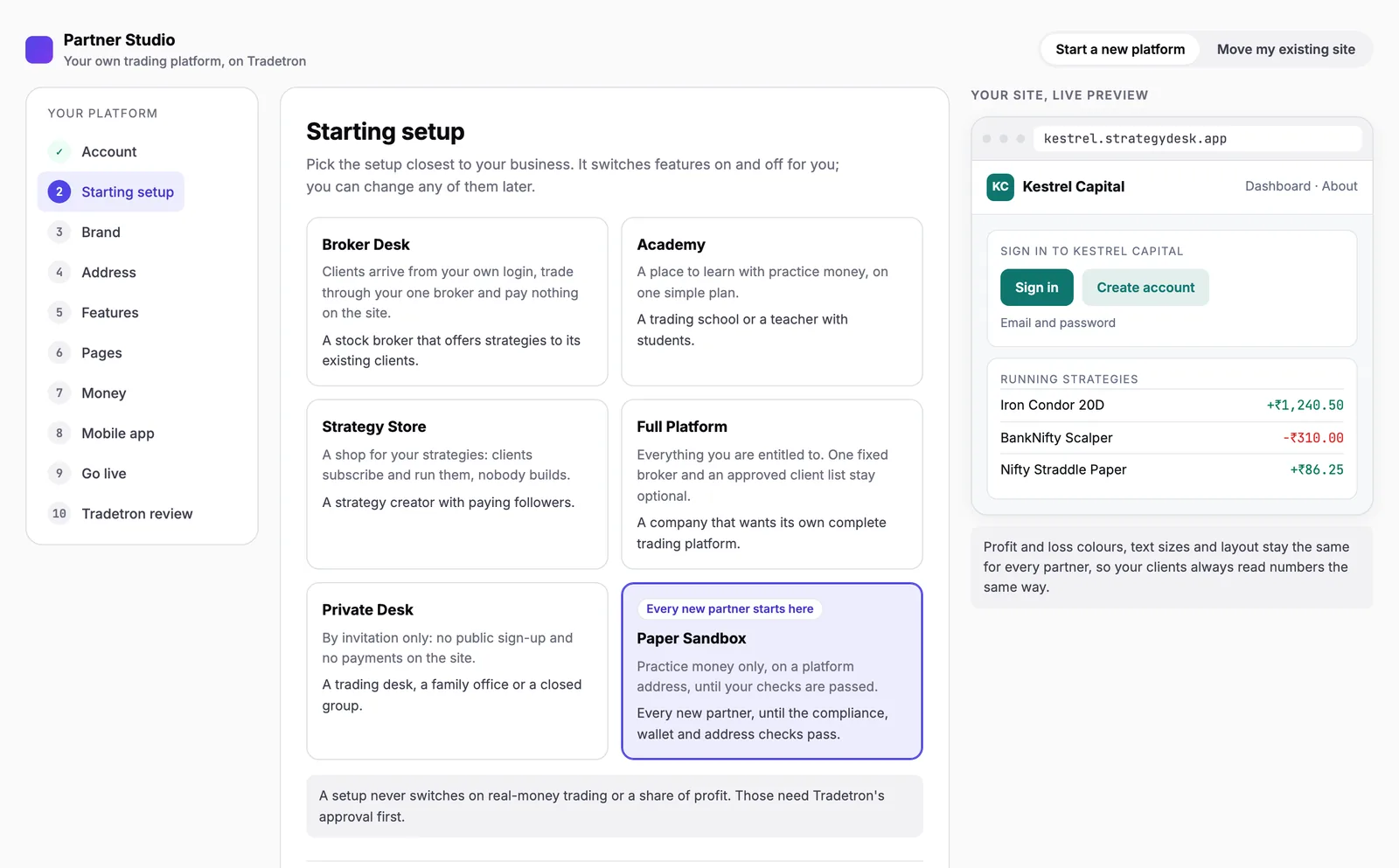Go to the Brand step
The width and height of the screenshot is (1399, 868).
85,233
